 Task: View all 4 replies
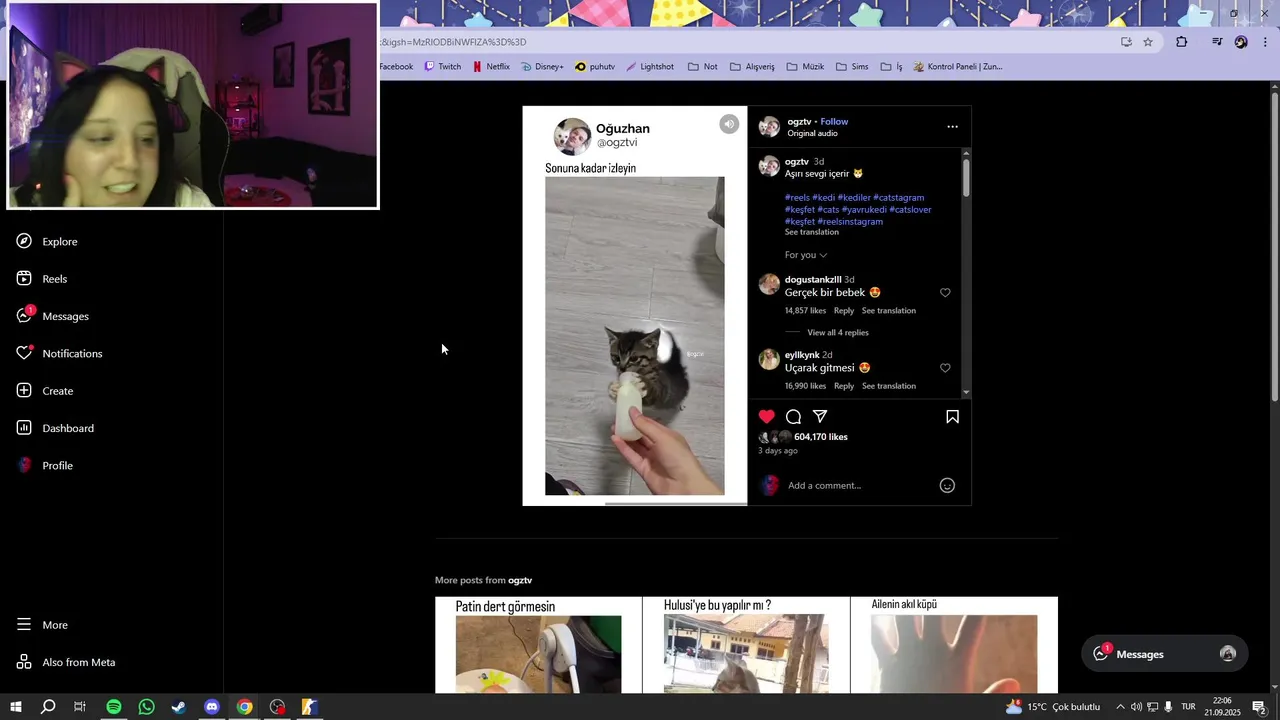(838, 333)
